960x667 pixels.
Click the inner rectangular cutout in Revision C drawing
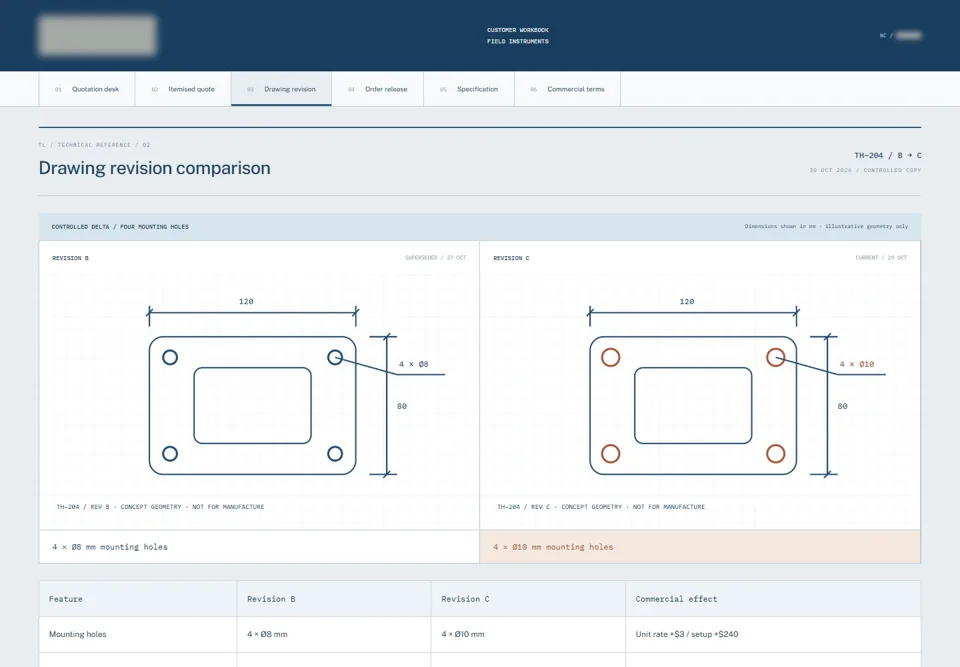tap(693, 405)
